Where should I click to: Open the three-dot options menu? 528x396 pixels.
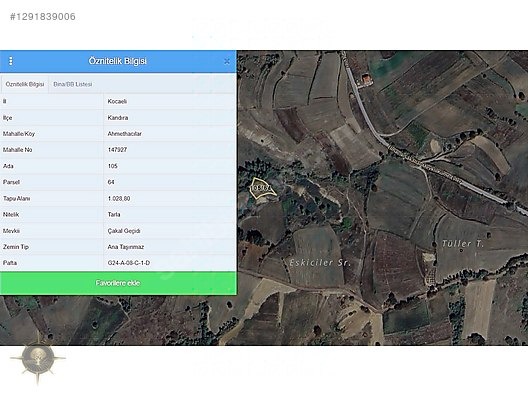coord(11,61)
